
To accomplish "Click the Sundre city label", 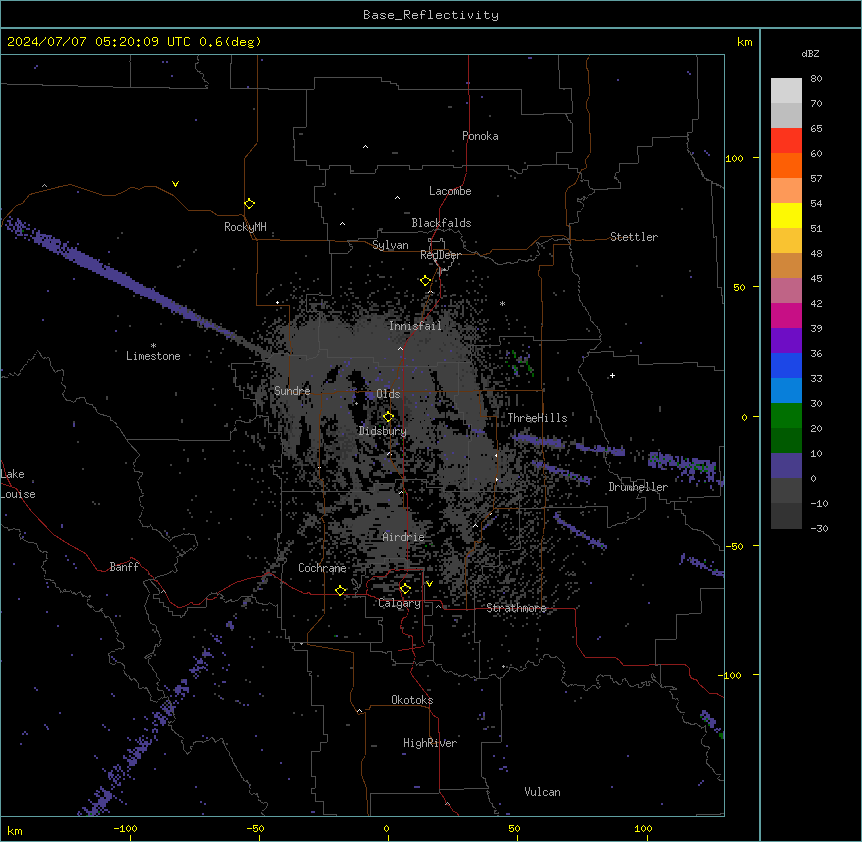I will pyautogui.click(x=292, y=391).
